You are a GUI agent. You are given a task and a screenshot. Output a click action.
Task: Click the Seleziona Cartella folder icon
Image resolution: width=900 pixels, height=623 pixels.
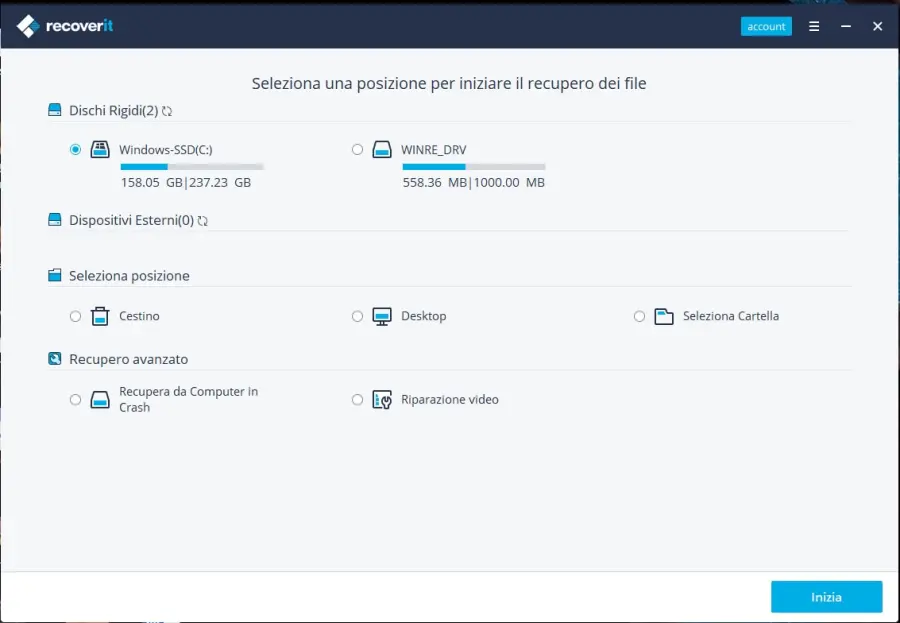[664, 315]
